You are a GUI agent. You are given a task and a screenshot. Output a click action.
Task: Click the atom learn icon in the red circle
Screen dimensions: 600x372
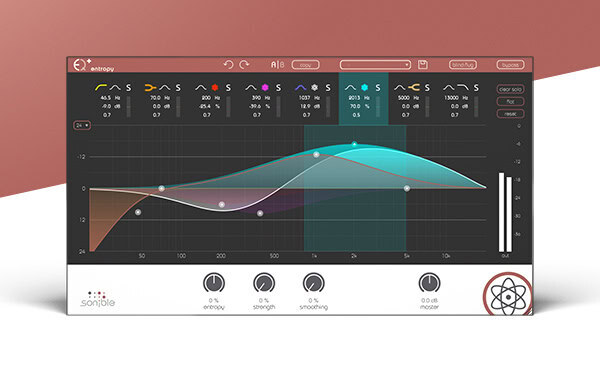(x=508, y=295)
